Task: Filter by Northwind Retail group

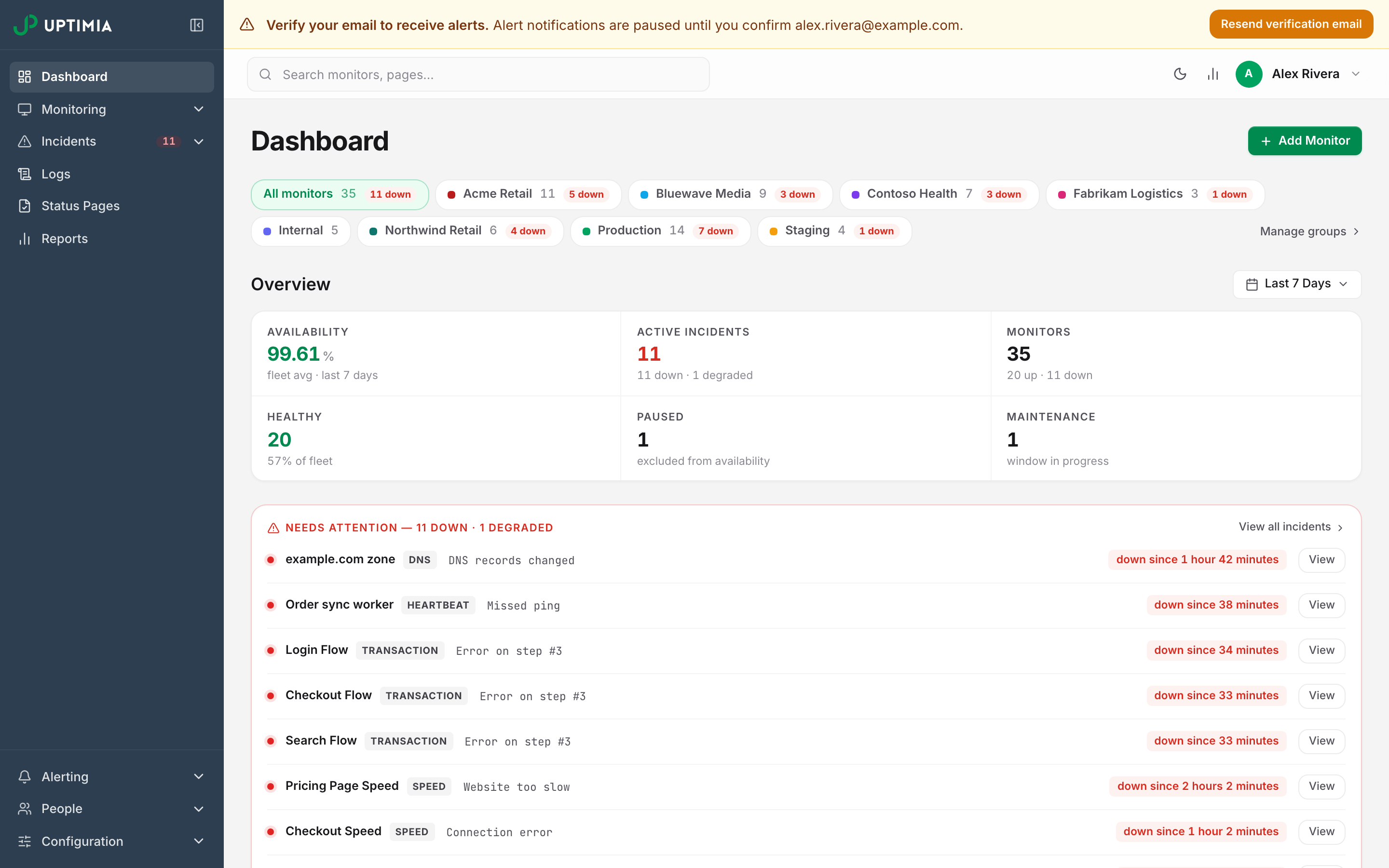Action: click(460, 231)
